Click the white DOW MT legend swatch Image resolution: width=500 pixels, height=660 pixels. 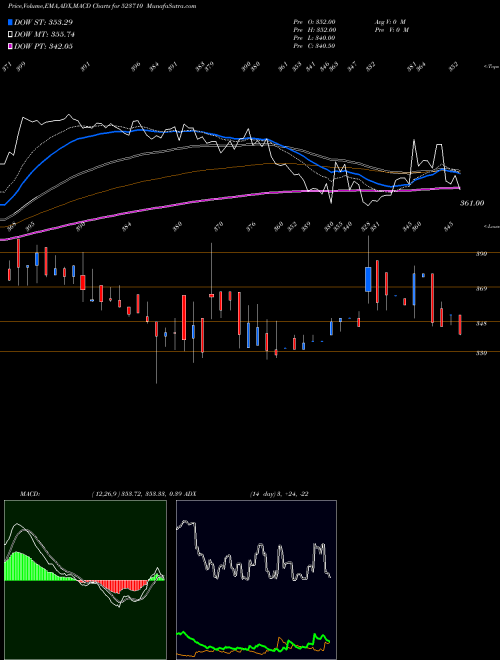pos(11,34)
